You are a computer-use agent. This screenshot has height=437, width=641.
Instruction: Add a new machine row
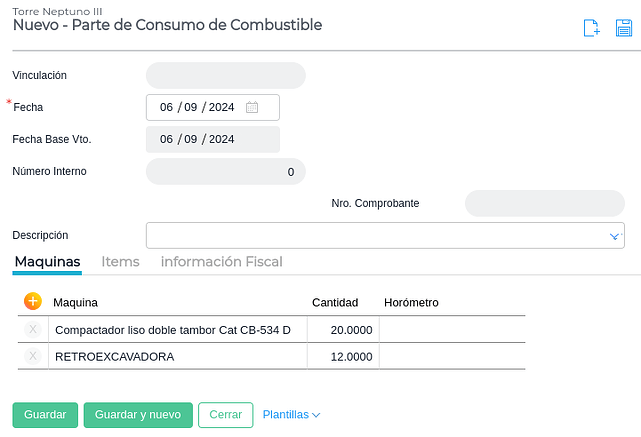tap(32, 301)
